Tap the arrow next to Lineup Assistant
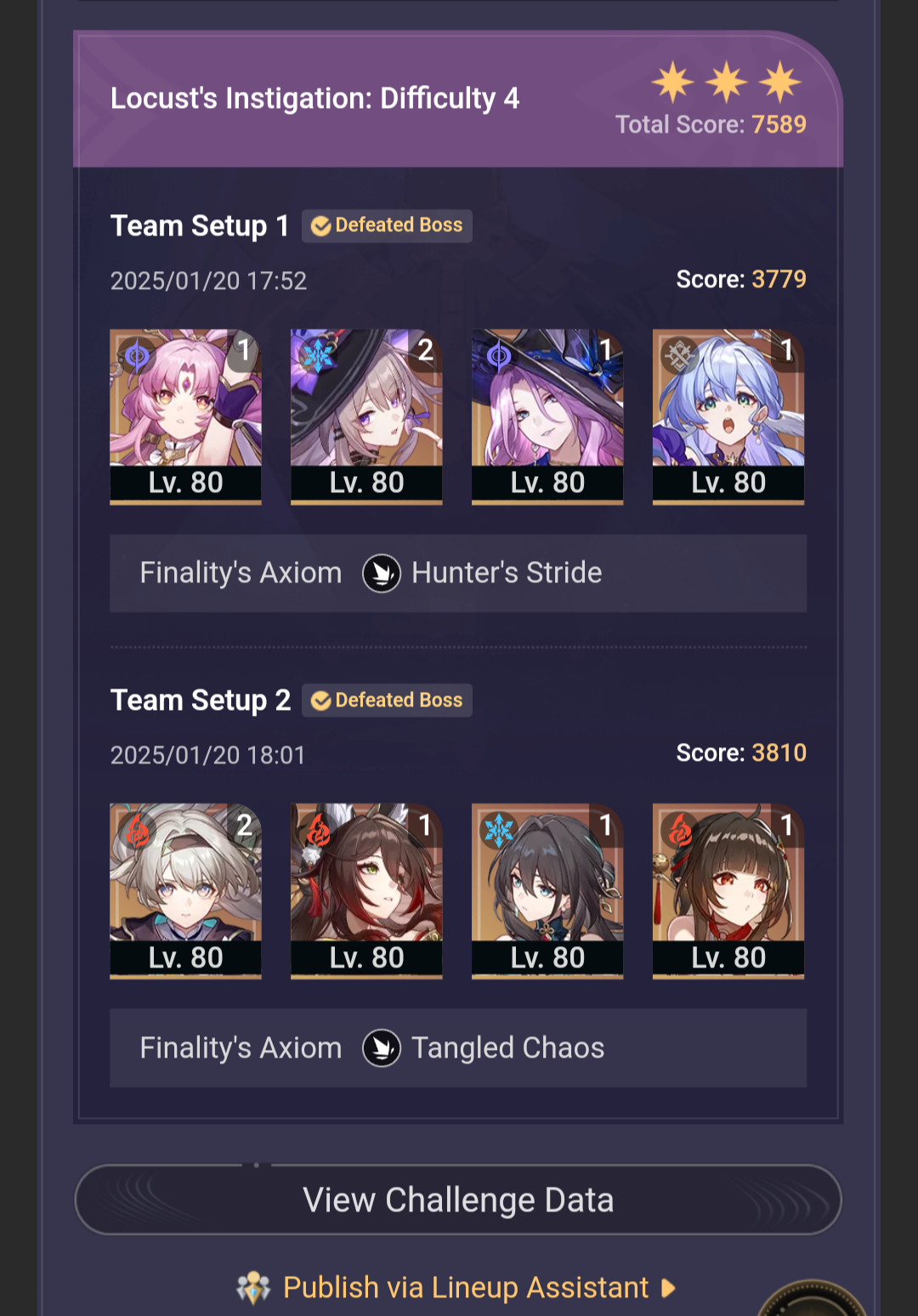 pyautogui.click(x=668, y=1288)
